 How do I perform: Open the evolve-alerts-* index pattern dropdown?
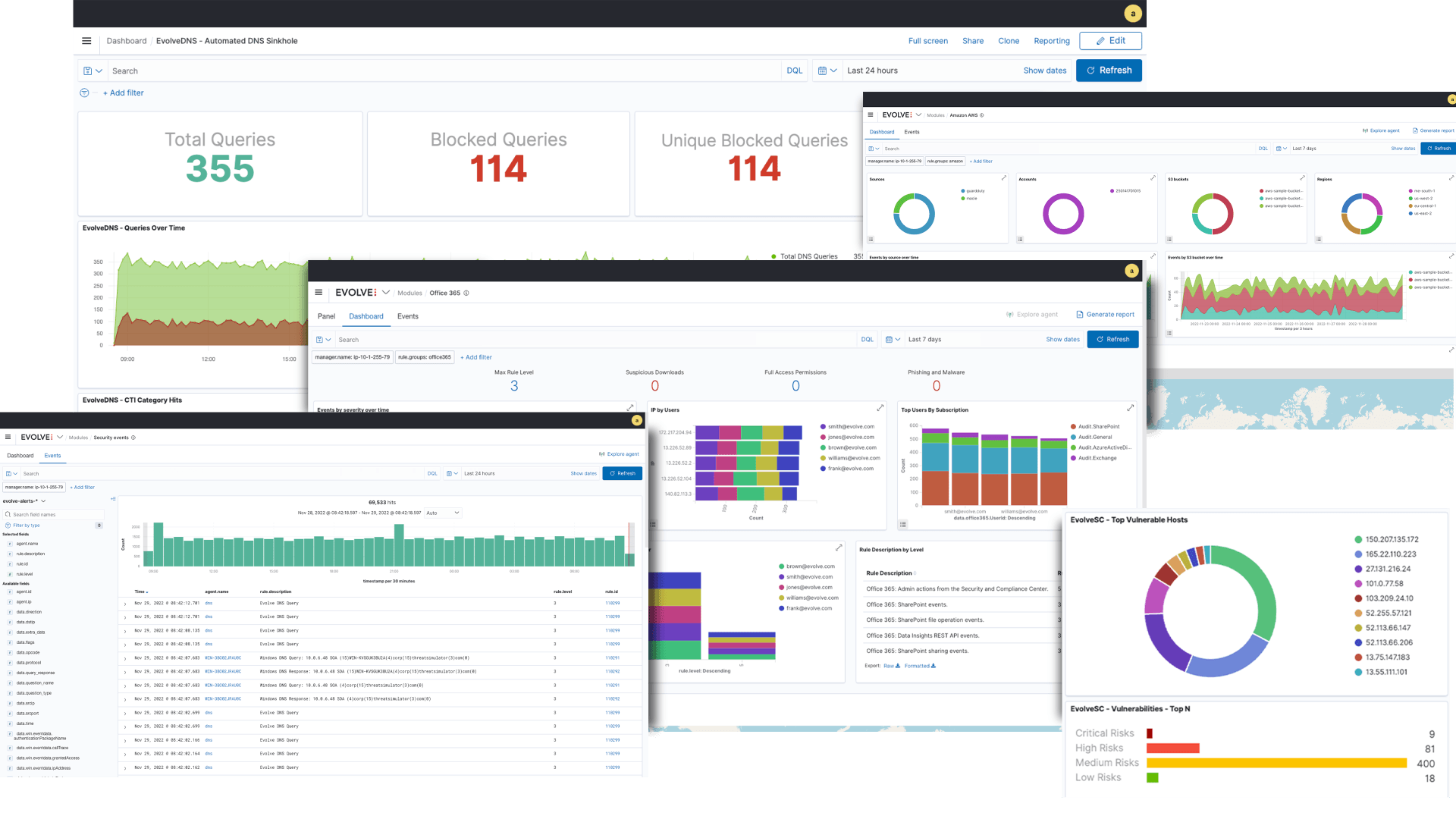24,500
